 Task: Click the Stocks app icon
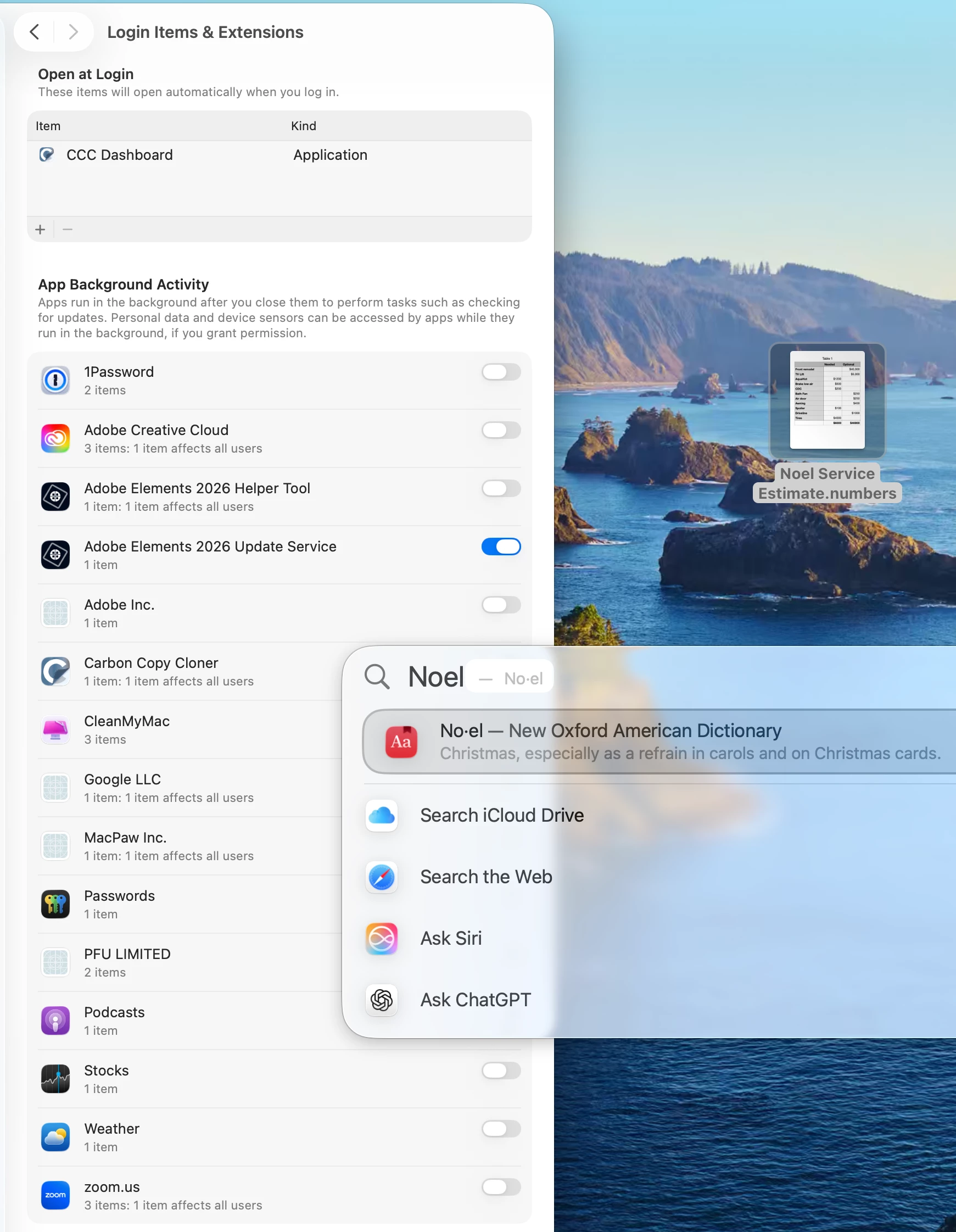tap(55, 1079)
